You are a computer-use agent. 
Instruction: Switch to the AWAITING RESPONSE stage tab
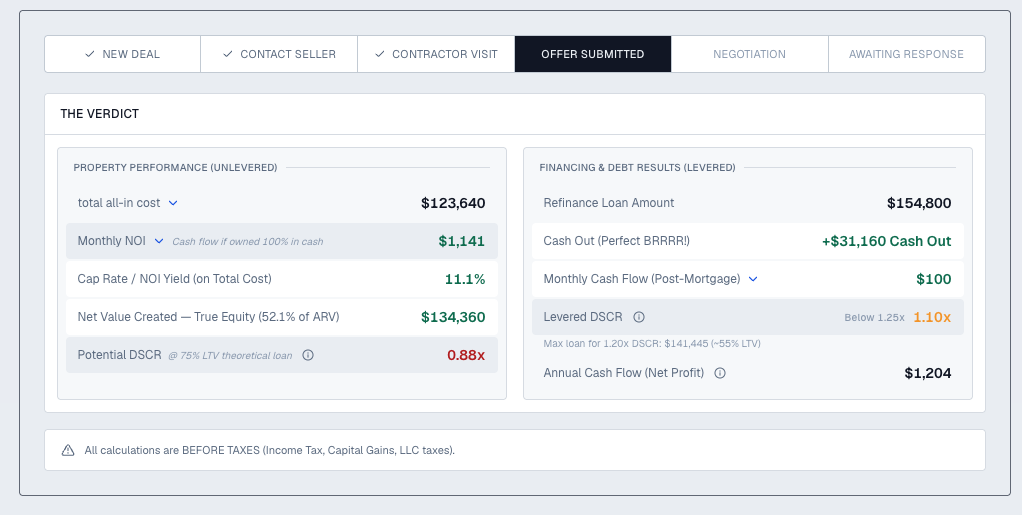pos(907,54)
